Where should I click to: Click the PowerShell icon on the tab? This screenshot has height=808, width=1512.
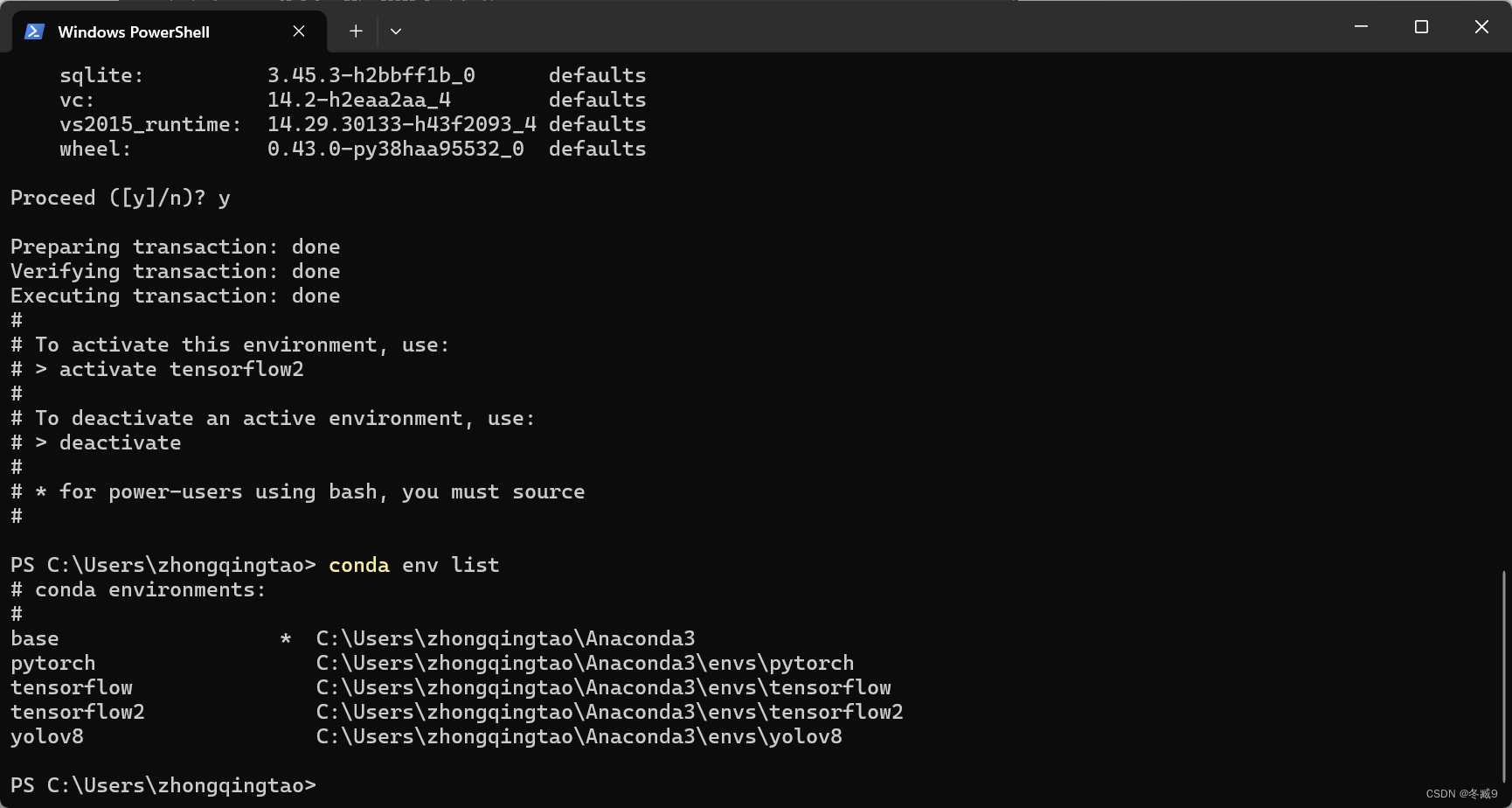coord(33,31)
